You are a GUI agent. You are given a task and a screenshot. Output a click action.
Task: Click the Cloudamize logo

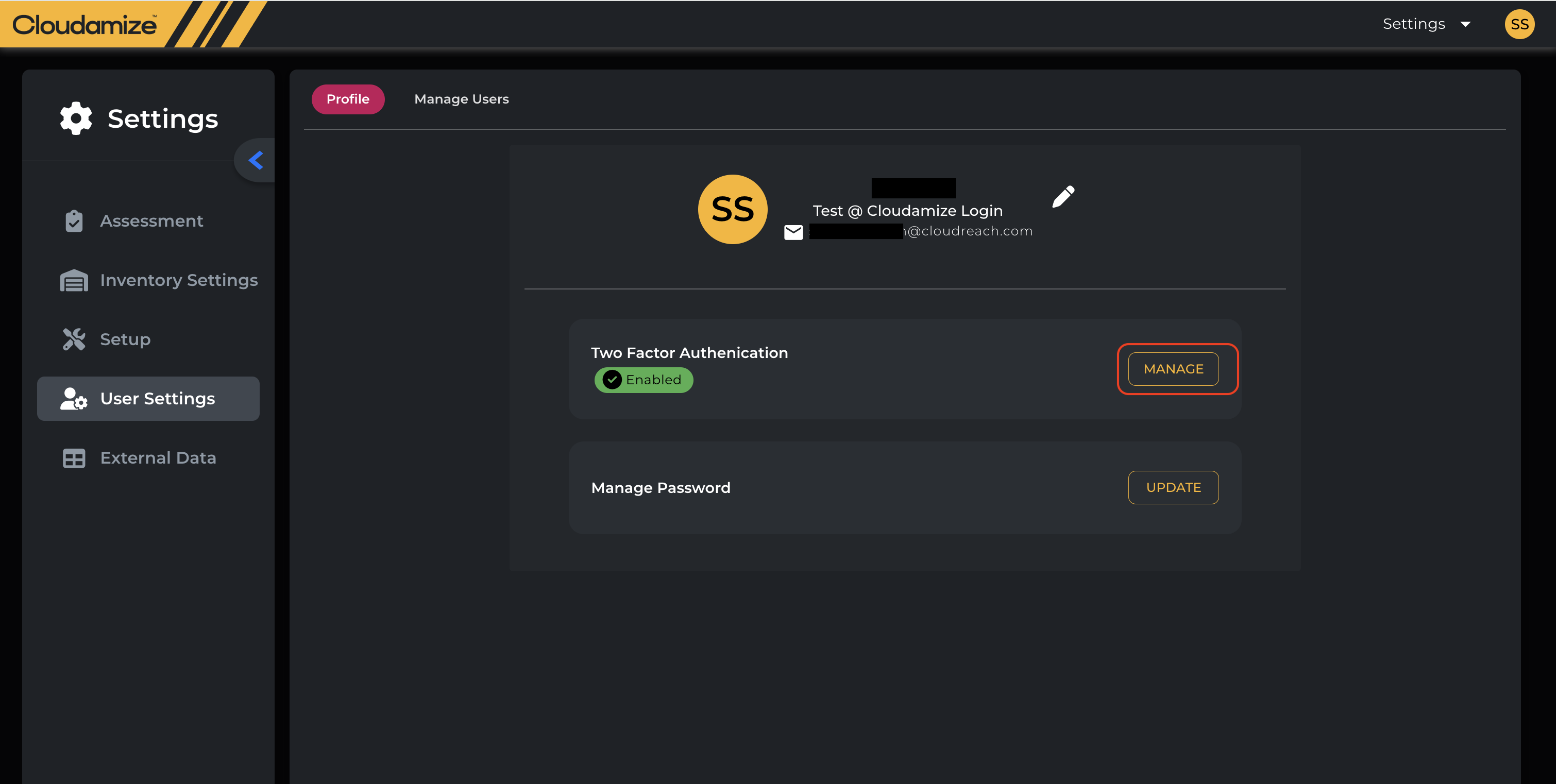(x=84, y=25)
